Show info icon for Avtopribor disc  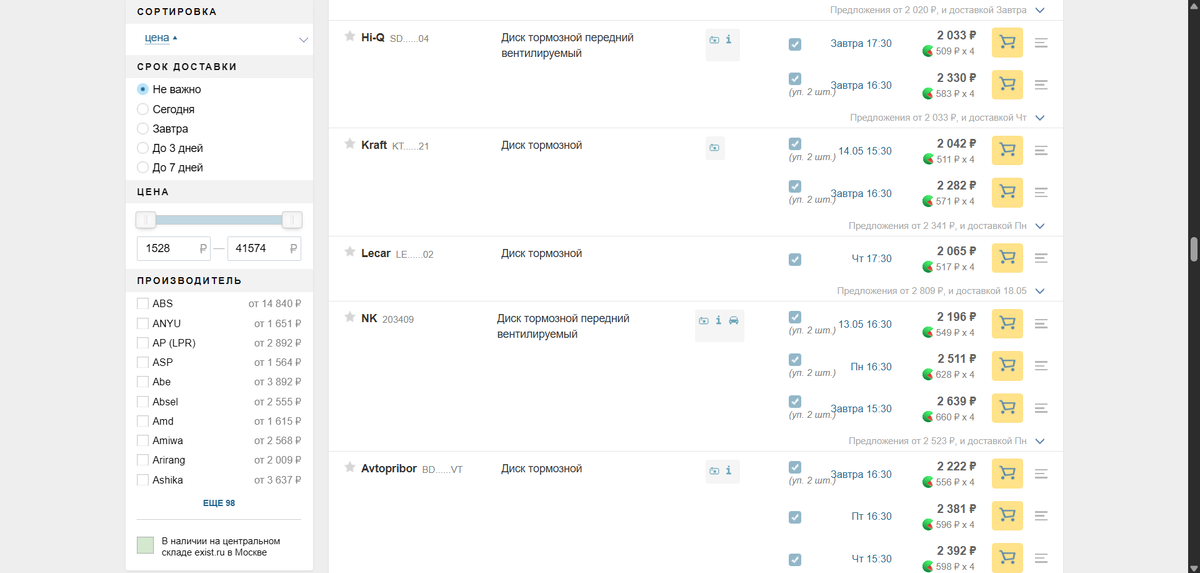(728, 471)
